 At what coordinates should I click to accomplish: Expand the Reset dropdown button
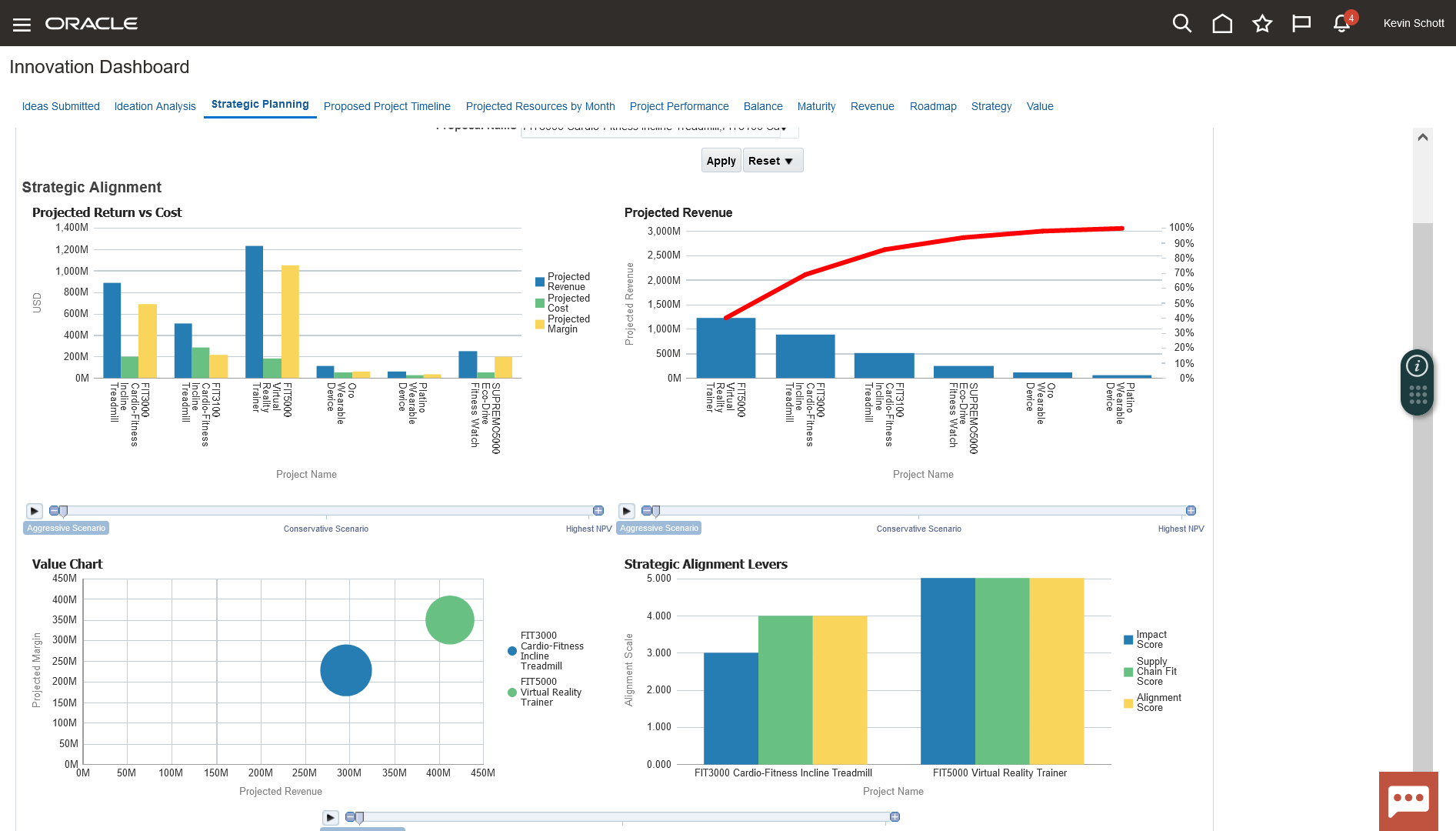point(772,161)
